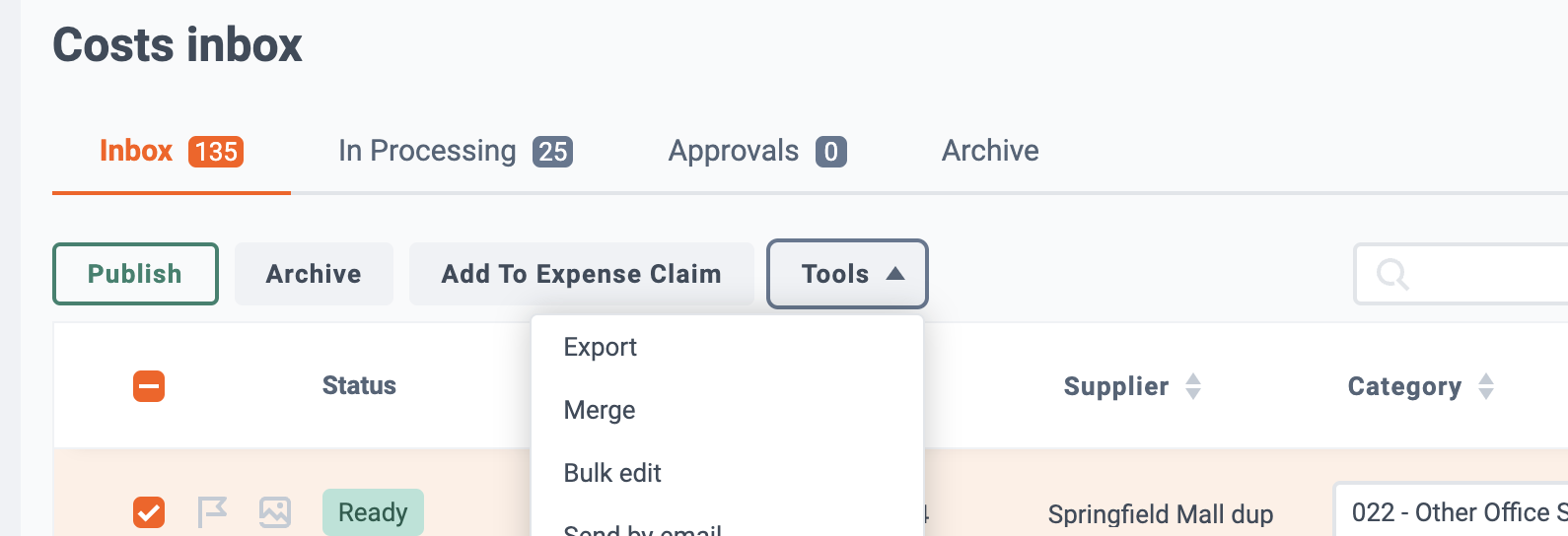The height and width of the screenshot is (536, 1568).
Task: Click the flag icon on Ready row
Action: coord(212,512)
